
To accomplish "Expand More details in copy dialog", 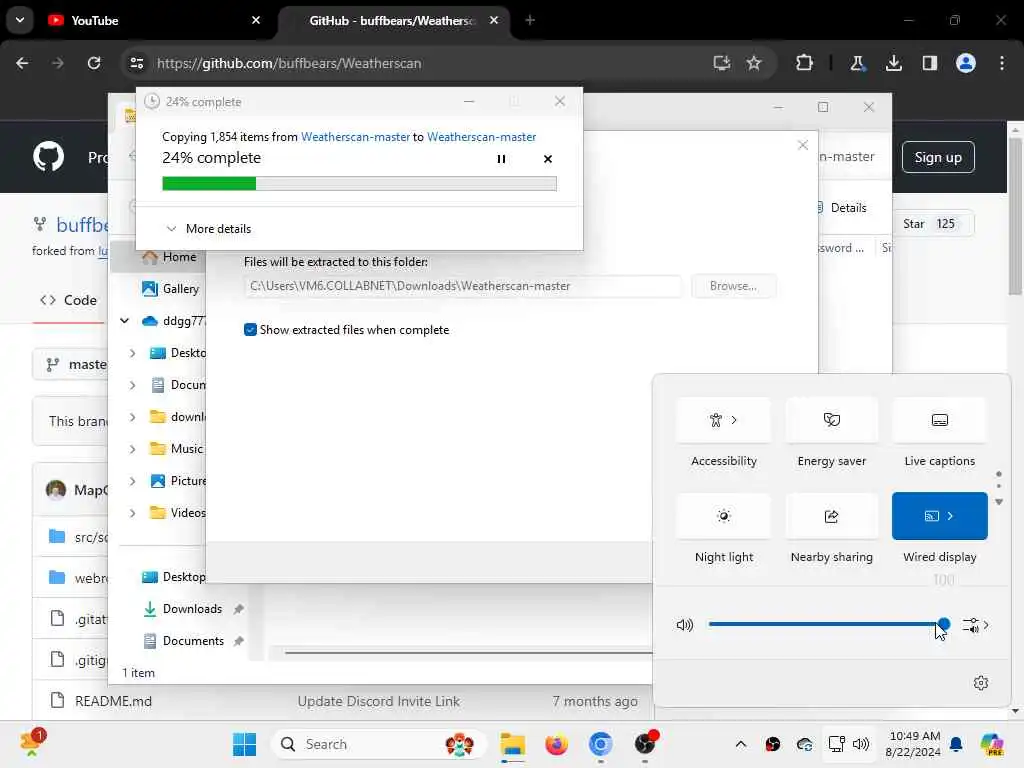I will [209, 229].
